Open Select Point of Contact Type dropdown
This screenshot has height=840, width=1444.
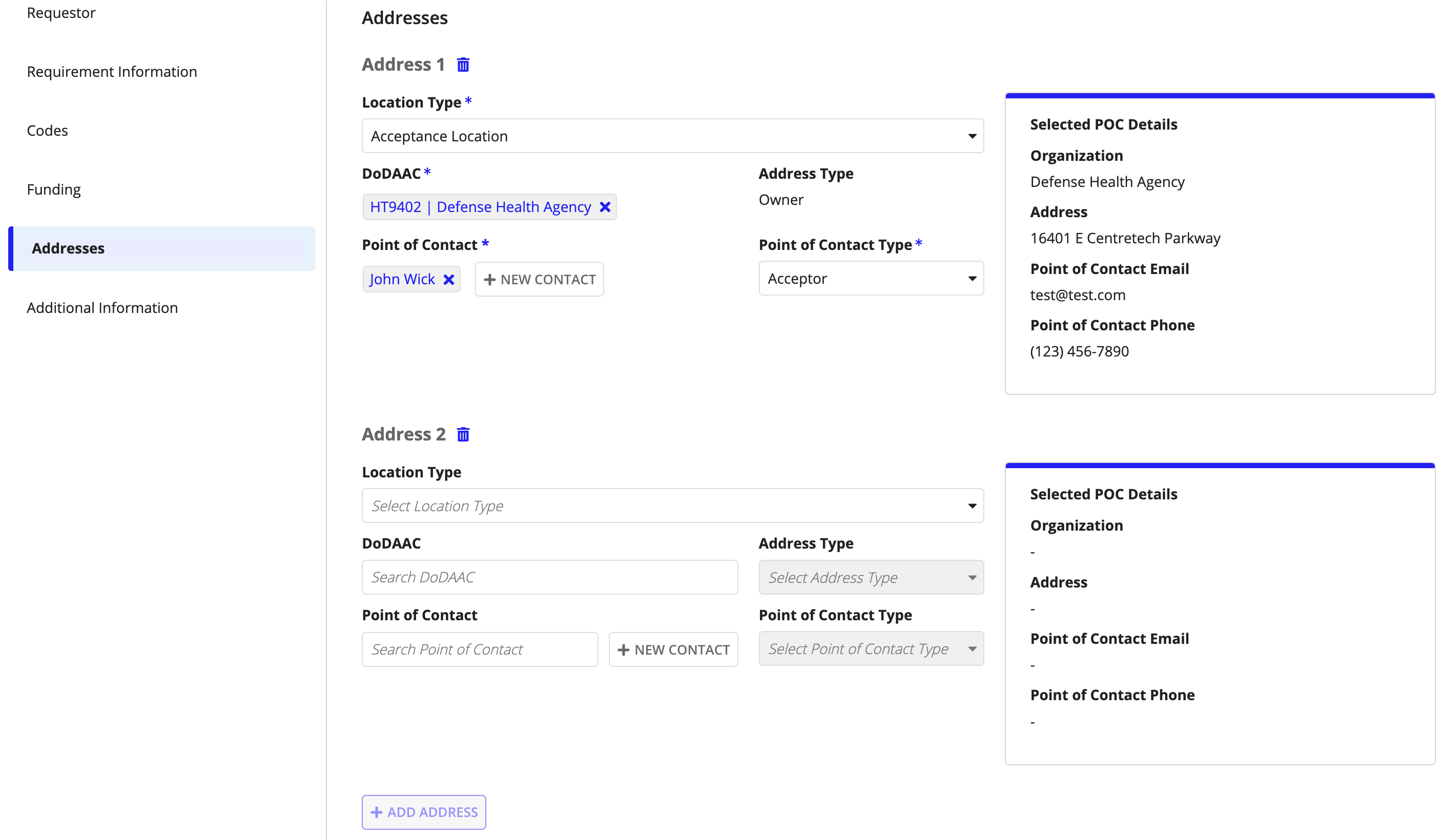871,649
